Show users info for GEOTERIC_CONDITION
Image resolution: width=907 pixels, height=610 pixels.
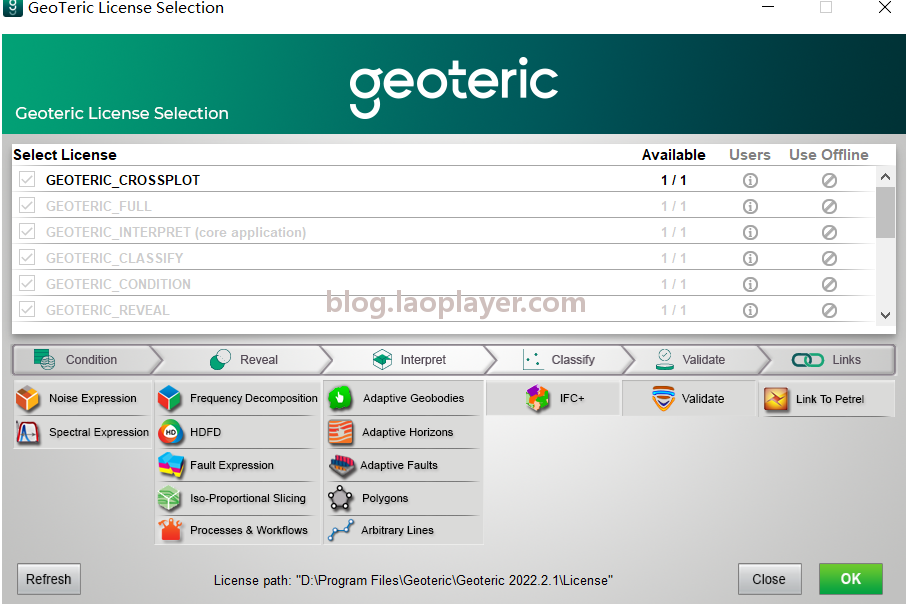[750, 284]
